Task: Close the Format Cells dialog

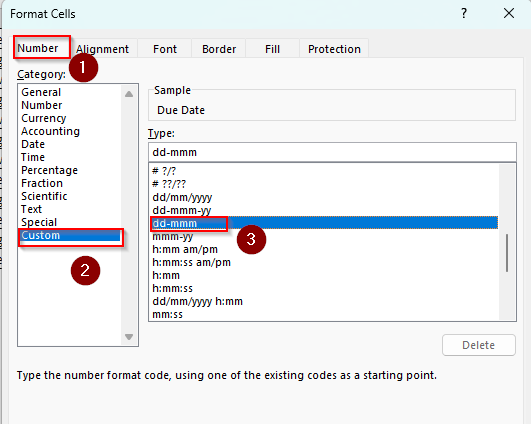Action: (509, 14)
